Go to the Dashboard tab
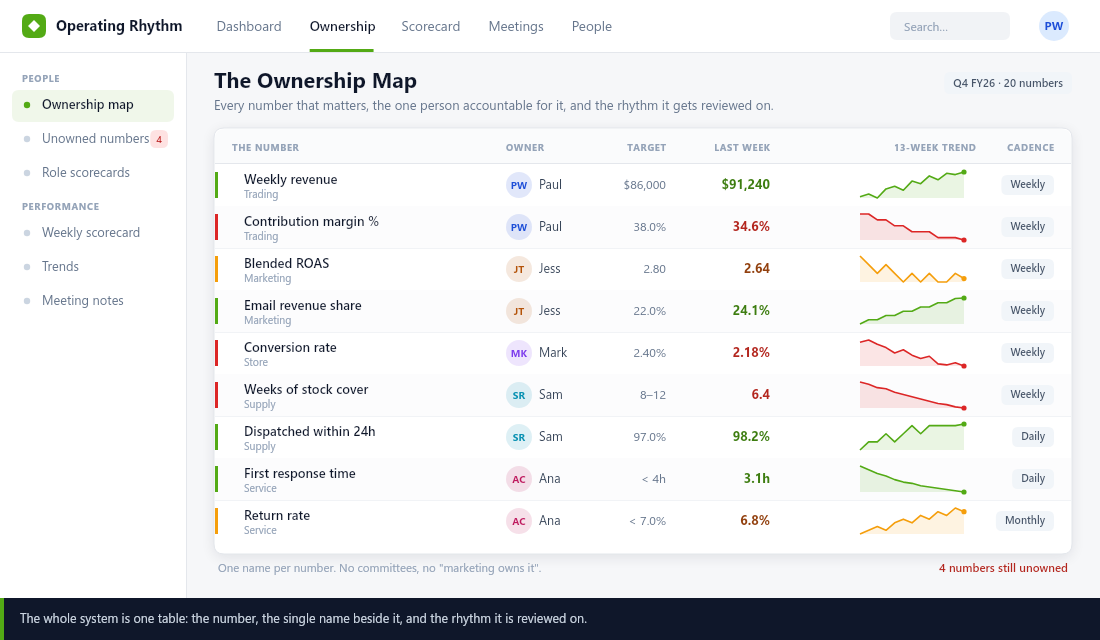1100x640 pixels. point(249,26)
